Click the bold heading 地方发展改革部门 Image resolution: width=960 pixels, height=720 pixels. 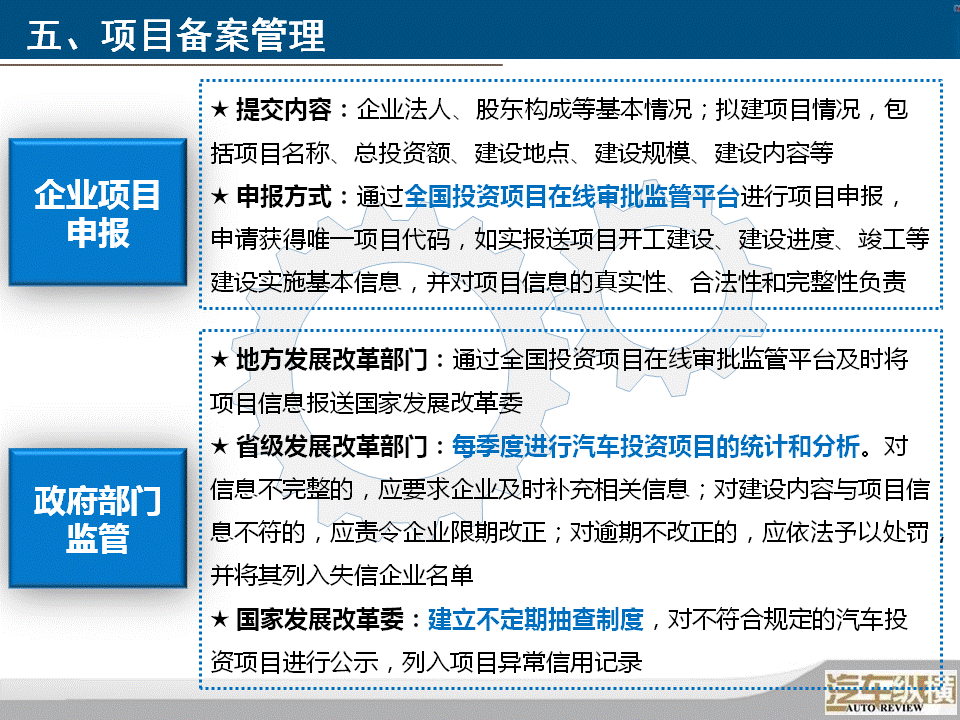332,360
